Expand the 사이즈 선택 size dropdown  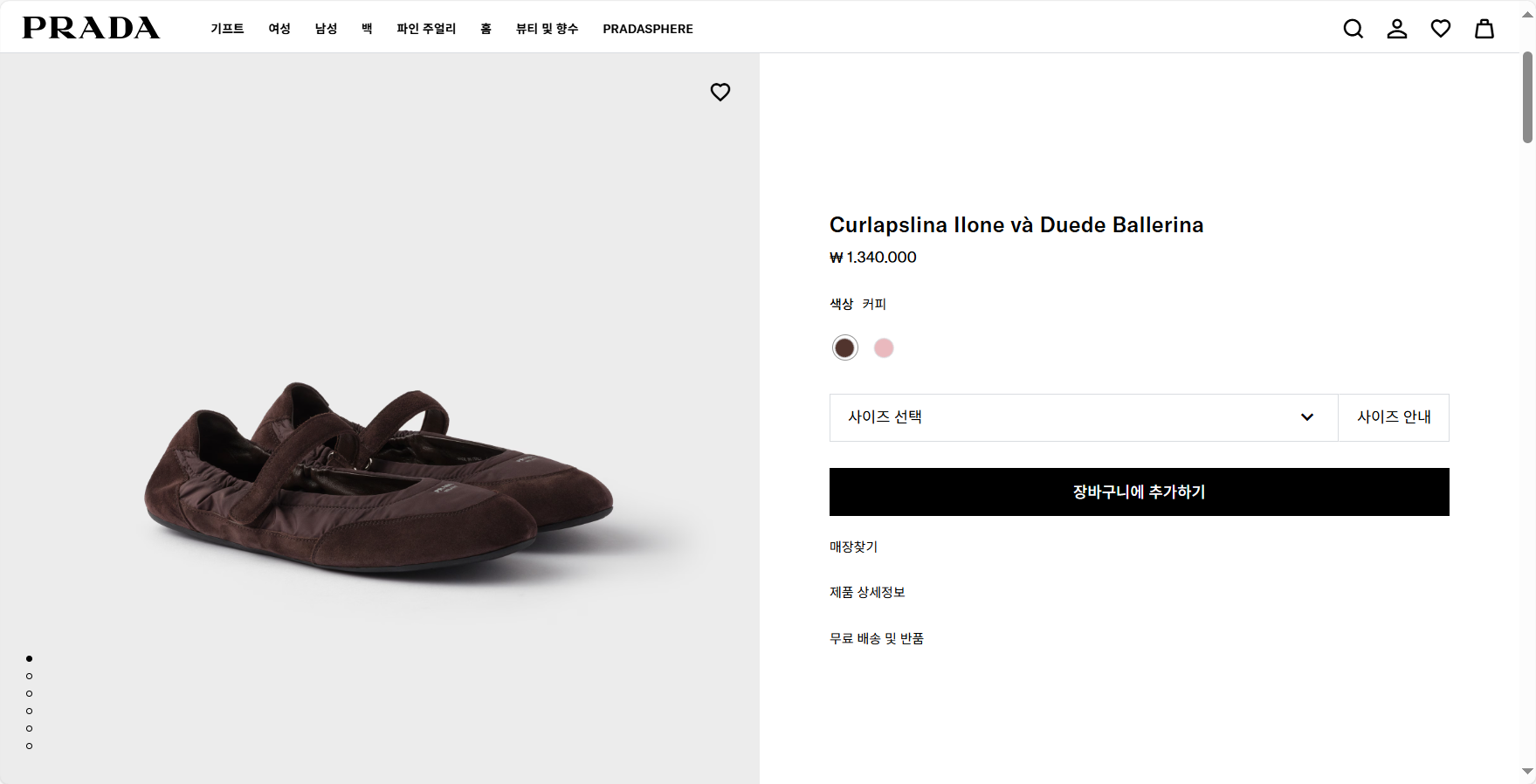click(1083, 417)
